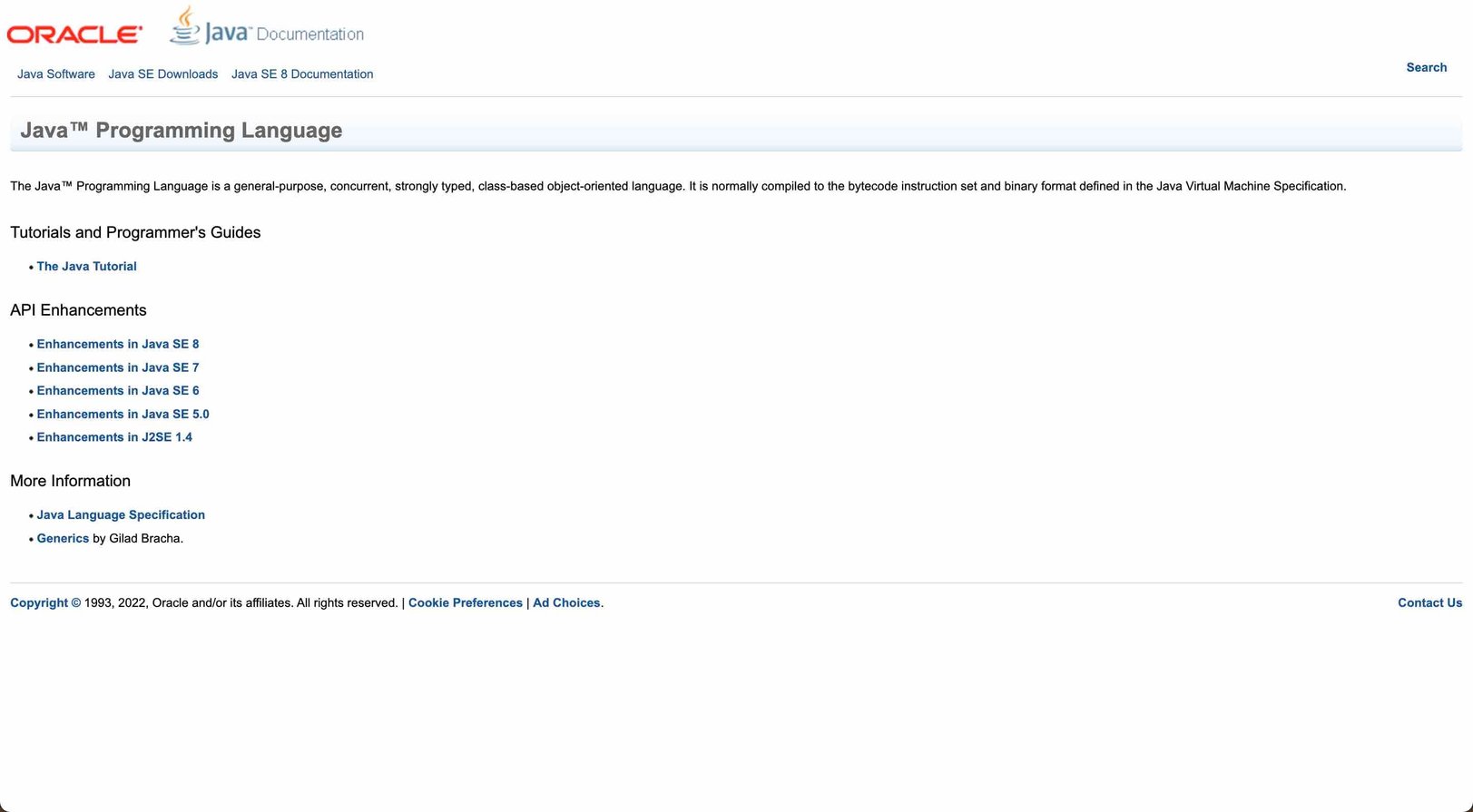1473x812 pixels.
Task: Go to Java SE Downloads
Action: (x=163, y=74)
